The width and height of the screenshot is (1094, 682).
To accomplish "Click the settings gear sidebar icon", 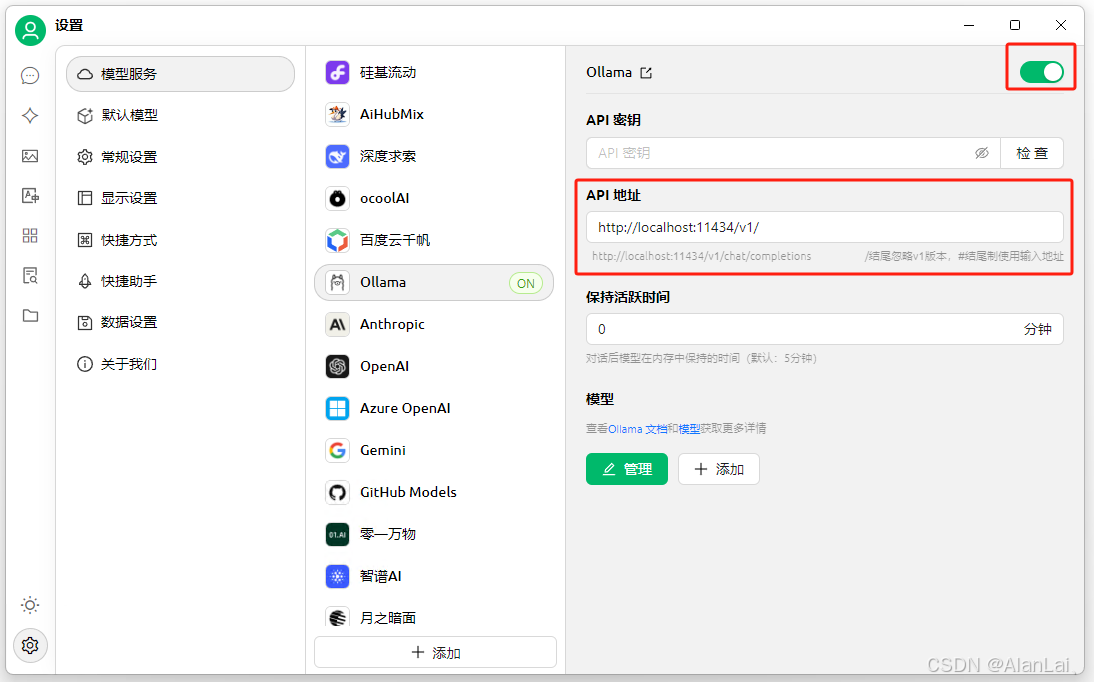I will point(30,645).
